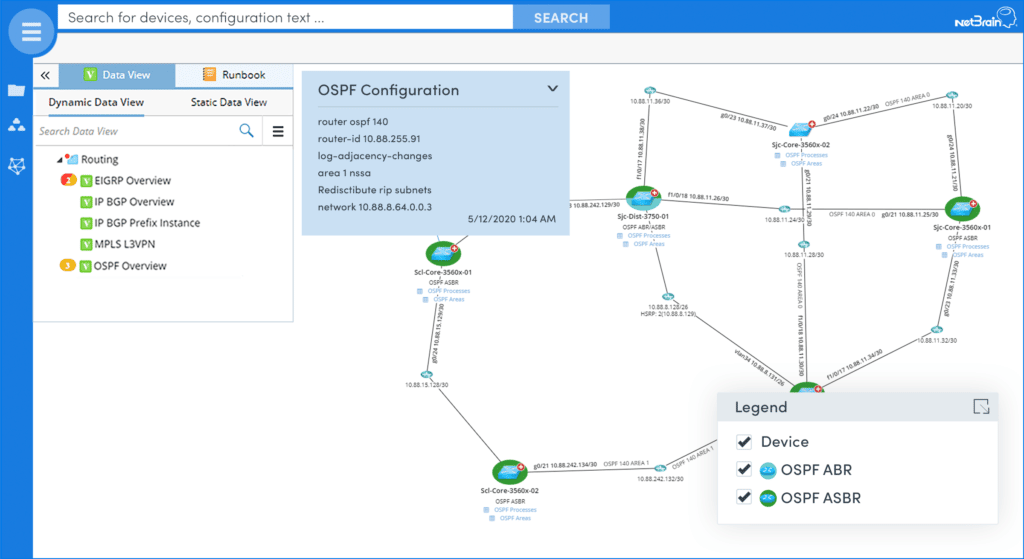Select the Sjc-Dist-3750-01 device icon
Image resolution: width=1024 pixels, height=559 pixels.
pos(643,198)
